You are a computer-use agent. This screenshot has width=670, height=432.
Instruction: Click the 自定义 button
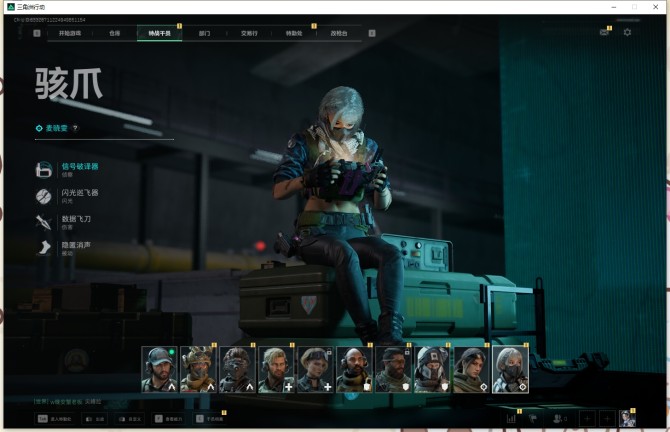(130, 419)
